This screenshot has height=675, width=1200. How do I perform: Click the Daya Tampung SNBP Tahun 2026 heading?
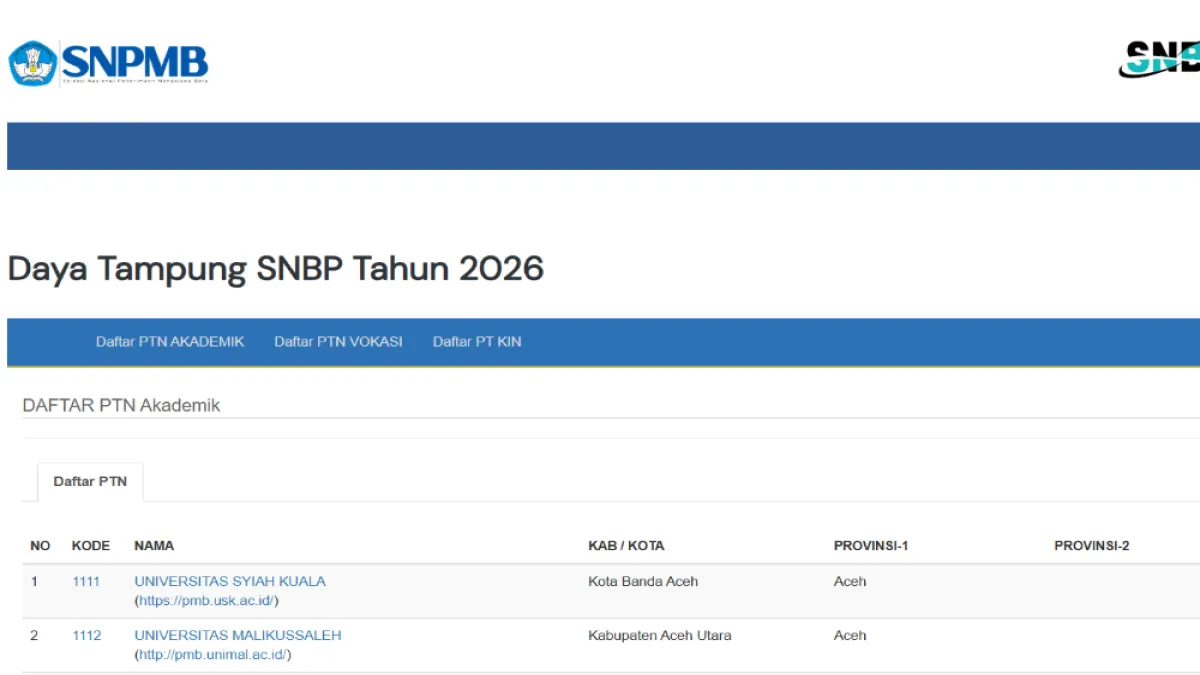coord(276,268)
